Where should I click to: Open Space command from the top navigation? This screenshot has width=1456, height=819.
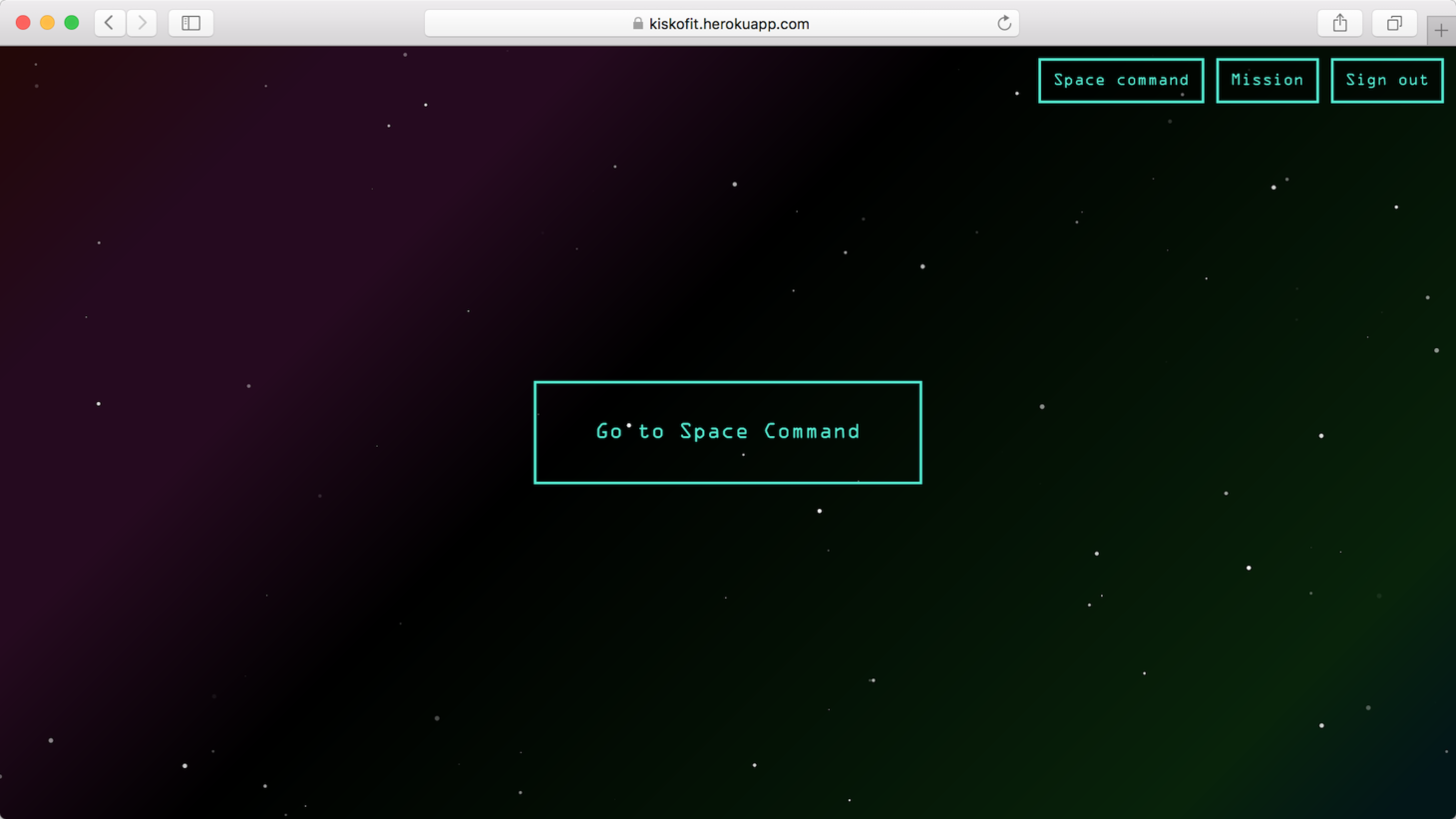[1121, 80]
